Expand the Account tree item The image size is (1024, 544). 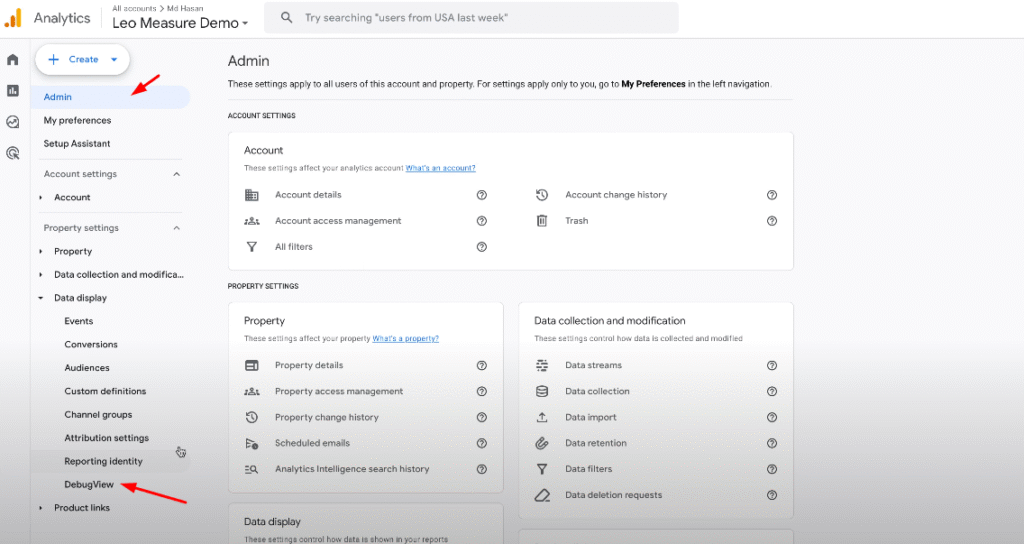40,197
